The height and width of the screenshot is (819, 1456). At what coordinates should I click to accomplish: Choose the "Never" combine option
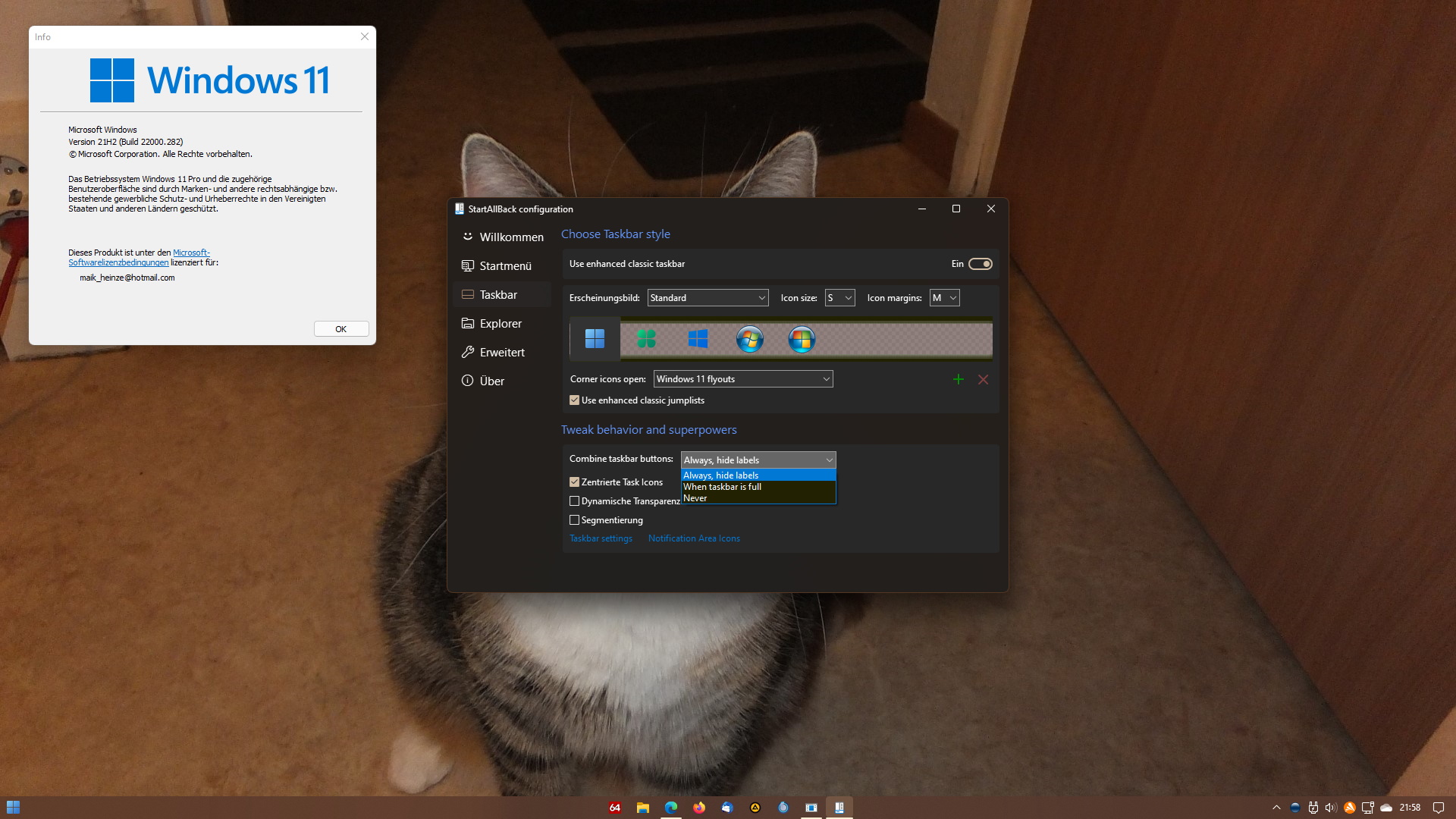click(x=695, y=498)
